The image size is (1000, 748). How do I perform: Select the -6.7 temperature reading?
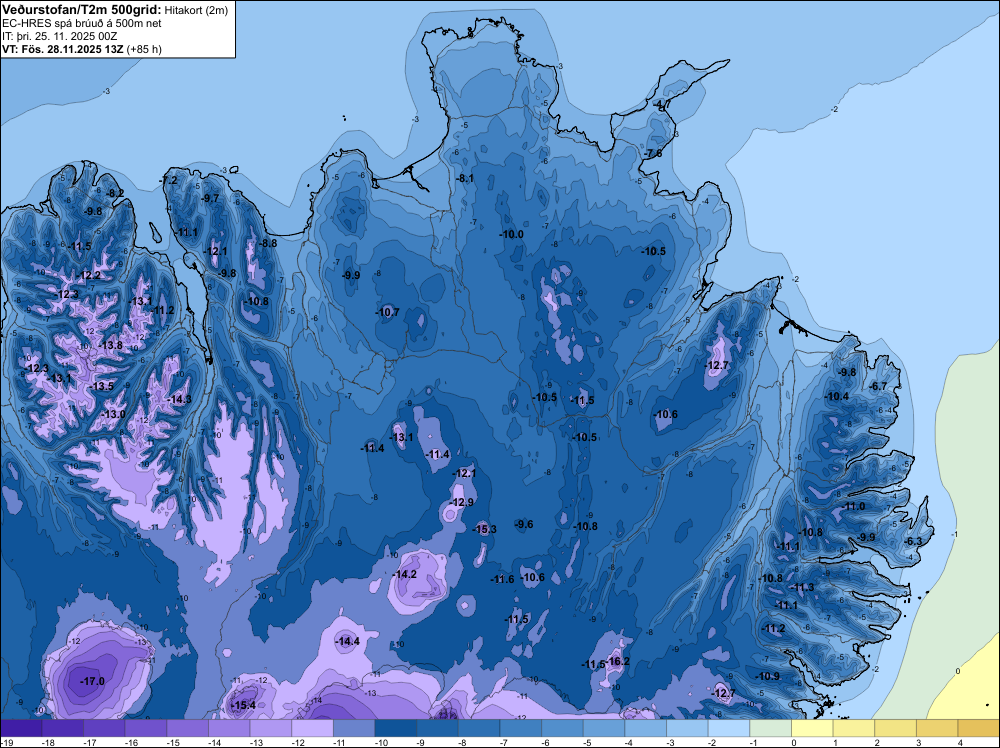click(879, 386)
